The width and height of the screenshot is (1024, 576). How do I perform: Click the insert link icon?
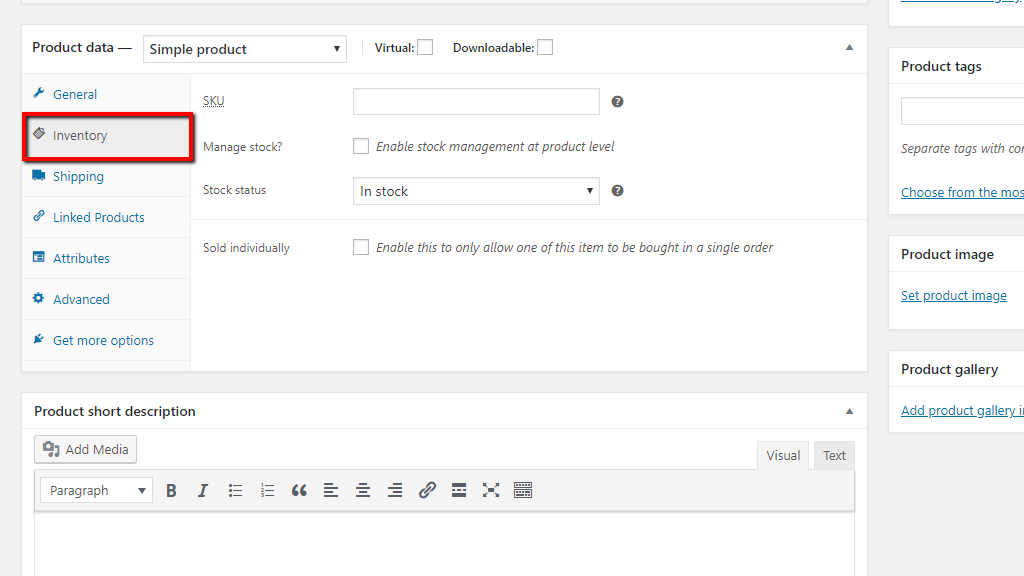427,490
